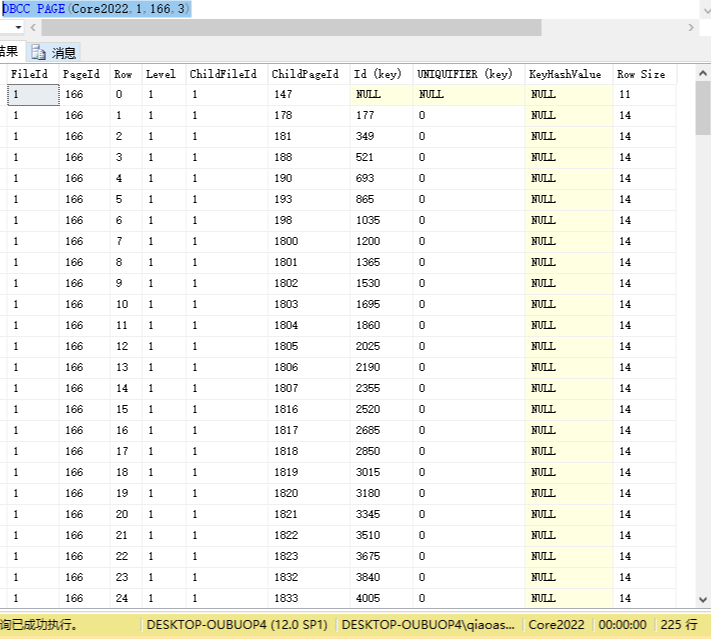Screen dimensions: 711x639
Task: Click Id (key) cell 3345
Action: (x=382, y=514)
